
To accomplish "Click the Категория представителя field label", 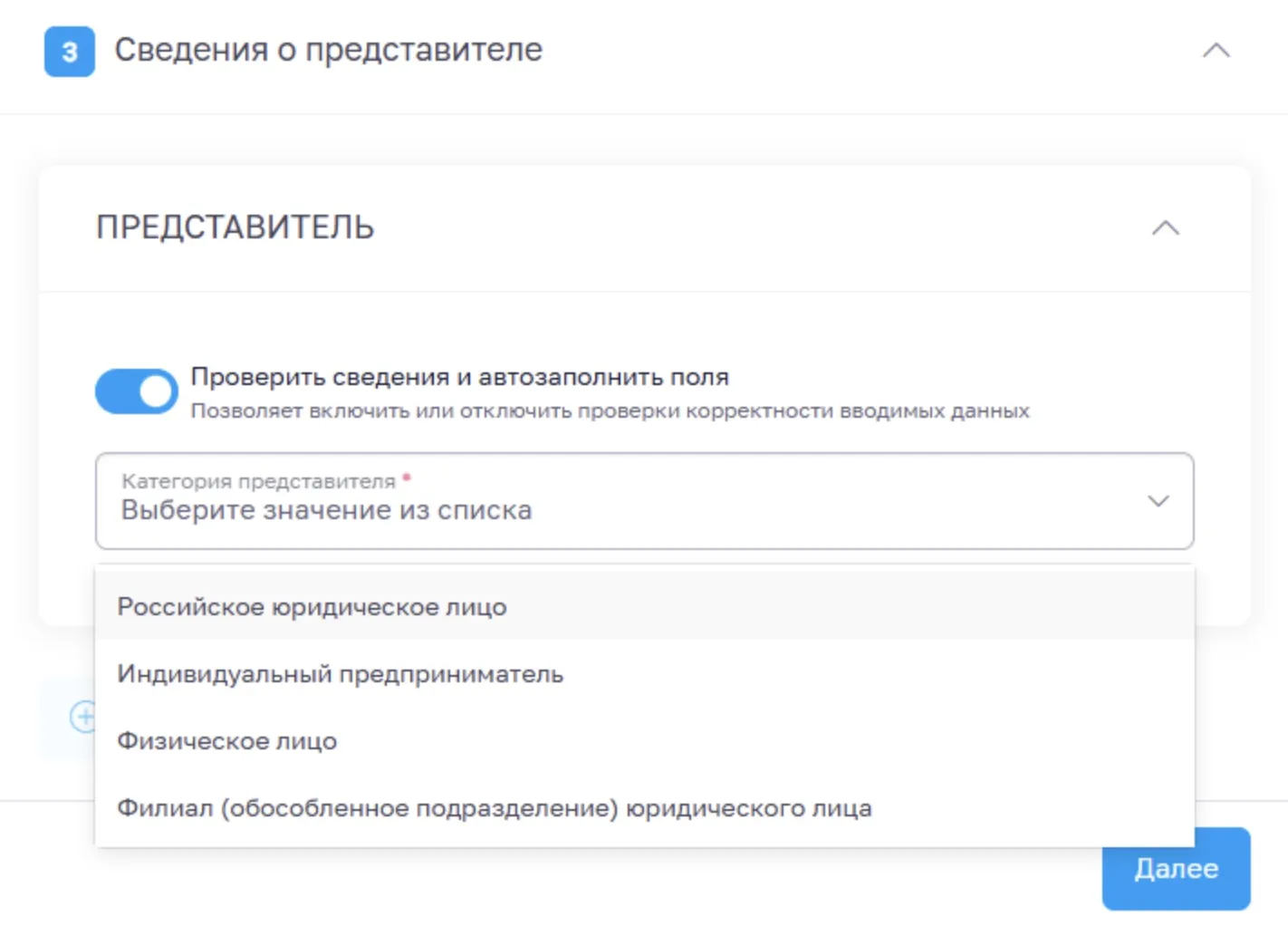I will click(258, 481).
